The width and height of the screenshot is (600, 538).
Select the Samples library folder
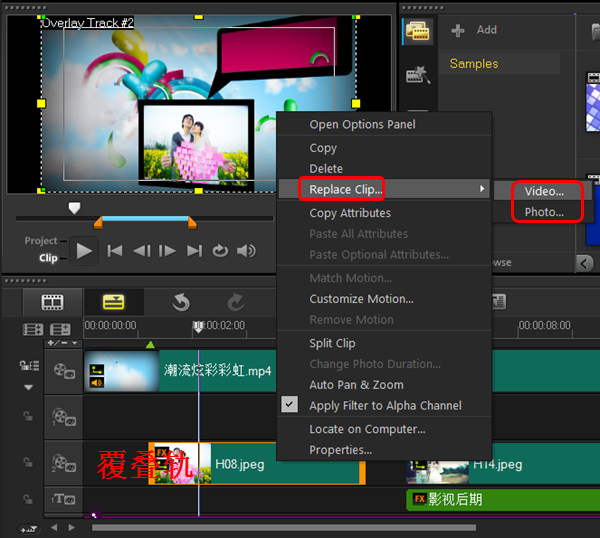point(474,63)
